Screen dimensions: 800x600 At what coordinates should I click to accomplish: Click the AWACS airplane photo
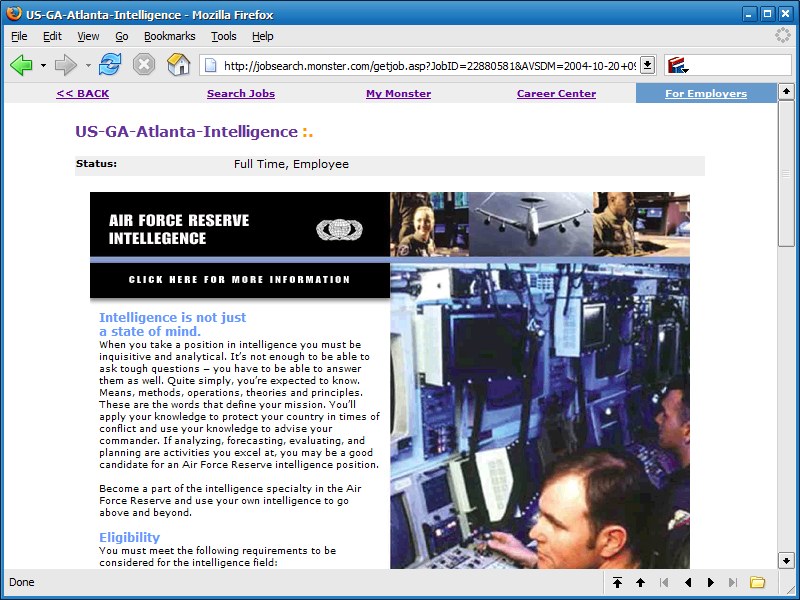point(531,224)
